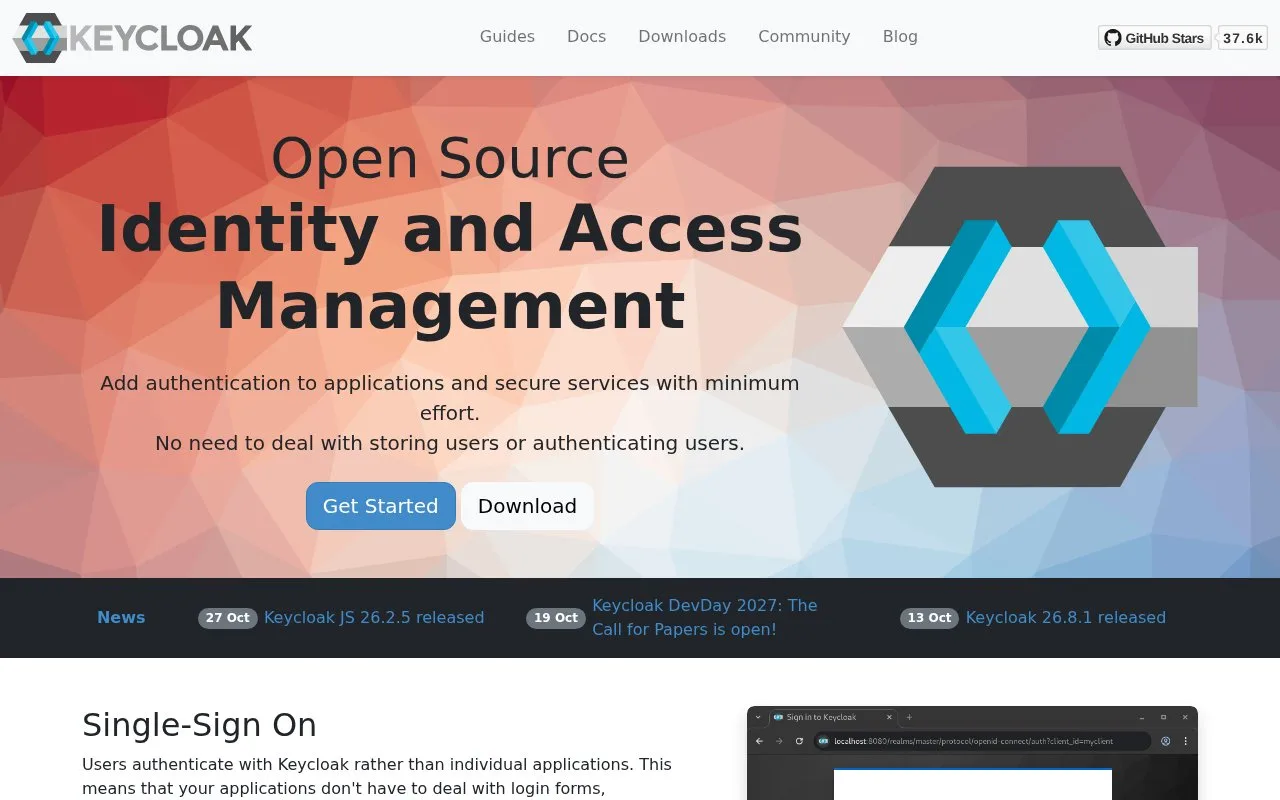Screen dimensions: 1280x800
Task: Click the "Users authenticate with Keycloak" paragraph
Action: (x=377, y=776)
